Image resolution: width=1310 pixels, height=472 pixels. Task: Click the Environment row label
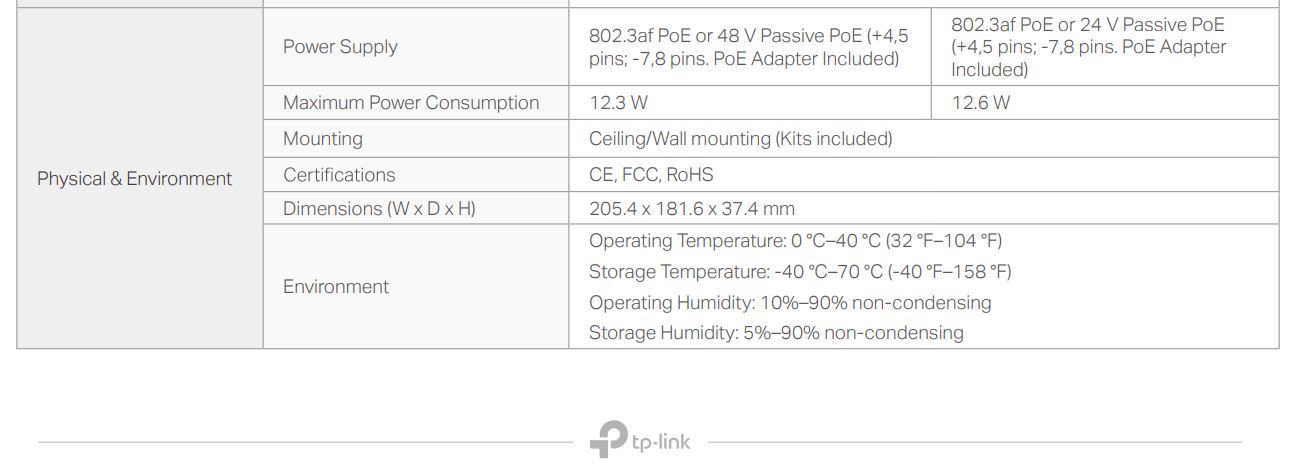tap(336, 287)
